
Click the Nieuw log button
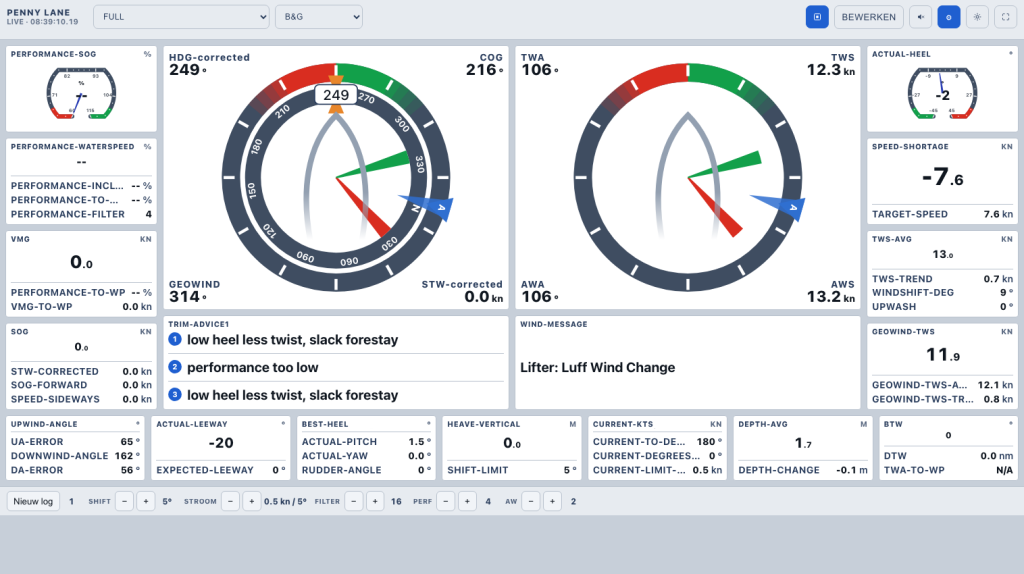[33, 502]
